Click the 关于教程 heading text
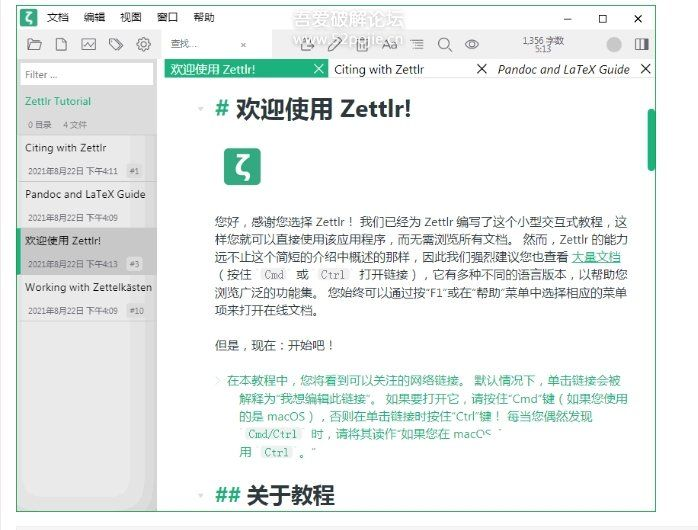Image resolution: width=698 pixels, height=530 pixels. [x=290, y=495]
